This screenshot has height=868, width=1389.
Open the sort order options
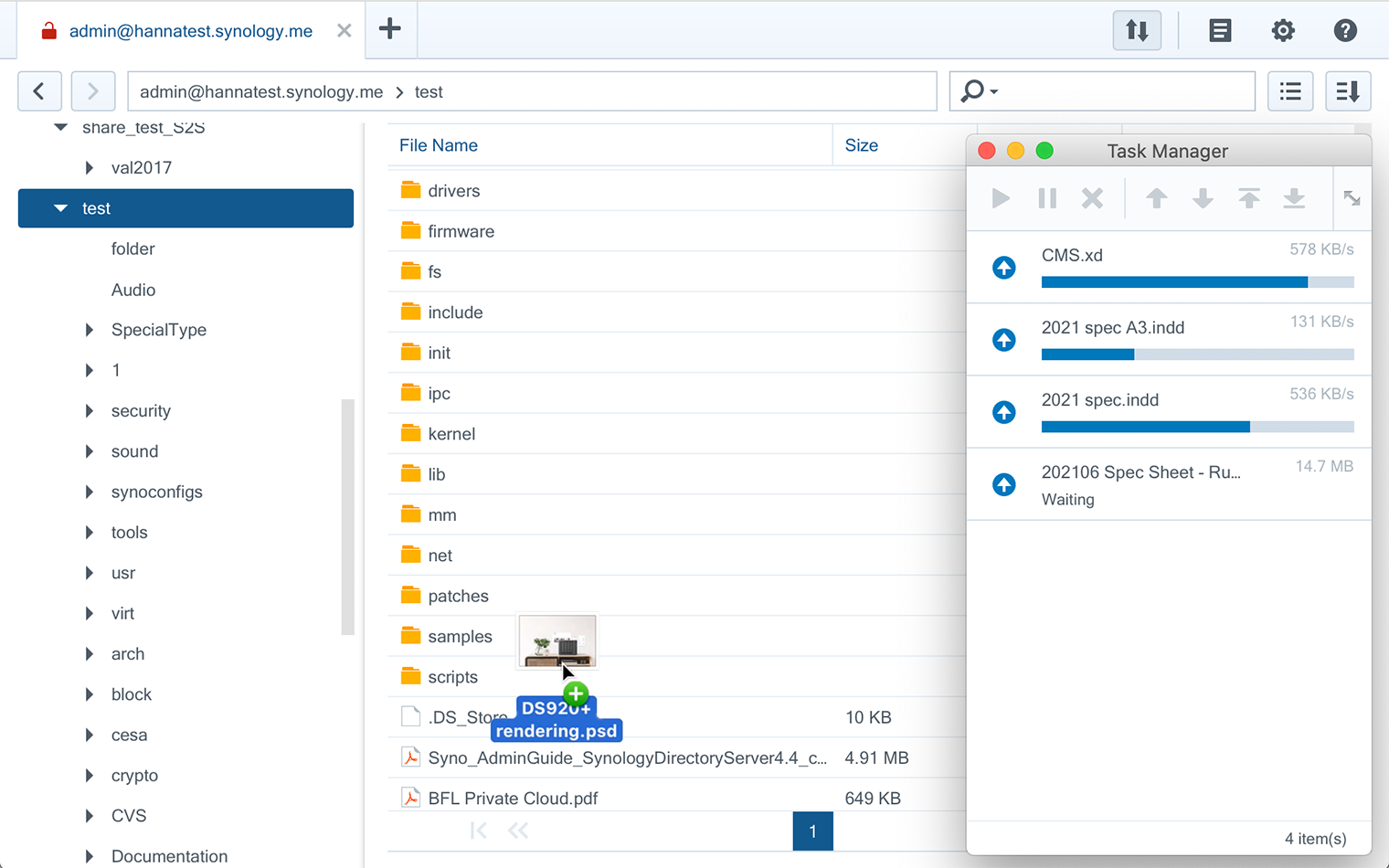tap(1348, 91)
